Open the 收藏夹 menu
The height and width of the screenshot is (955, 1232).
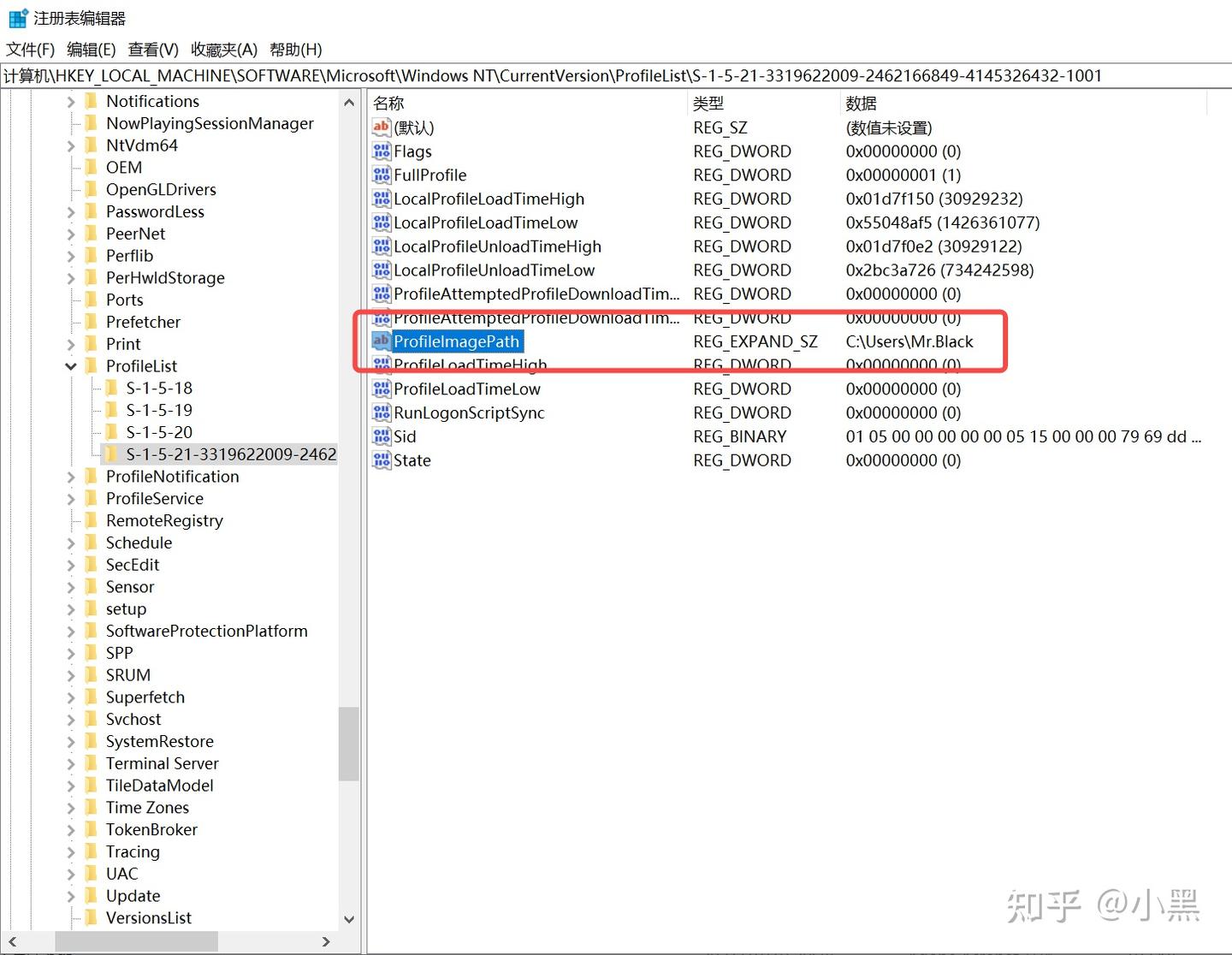(x=223, y=49)
